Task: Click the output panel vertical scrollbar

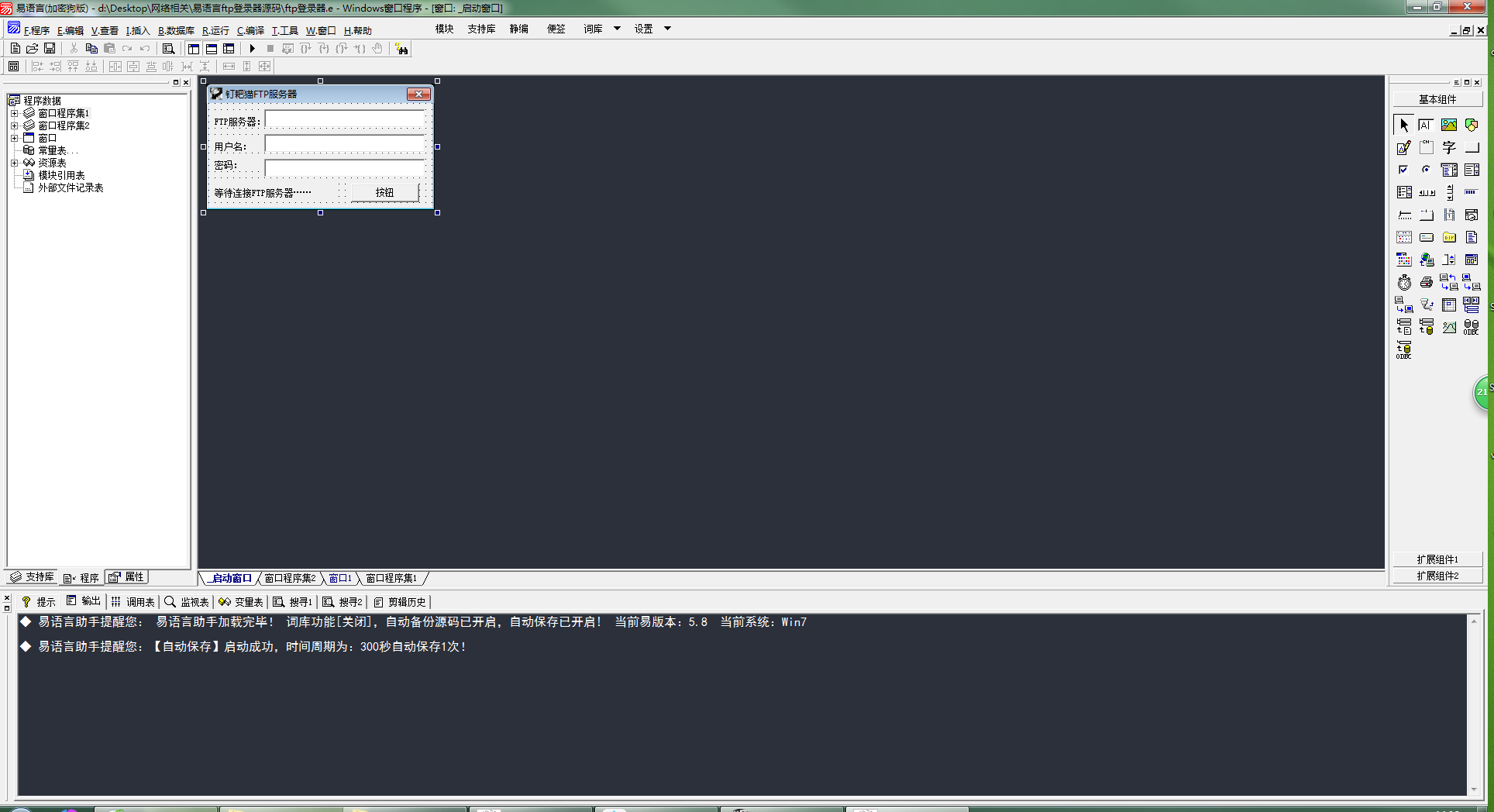Action: (x=1474, y=705)
